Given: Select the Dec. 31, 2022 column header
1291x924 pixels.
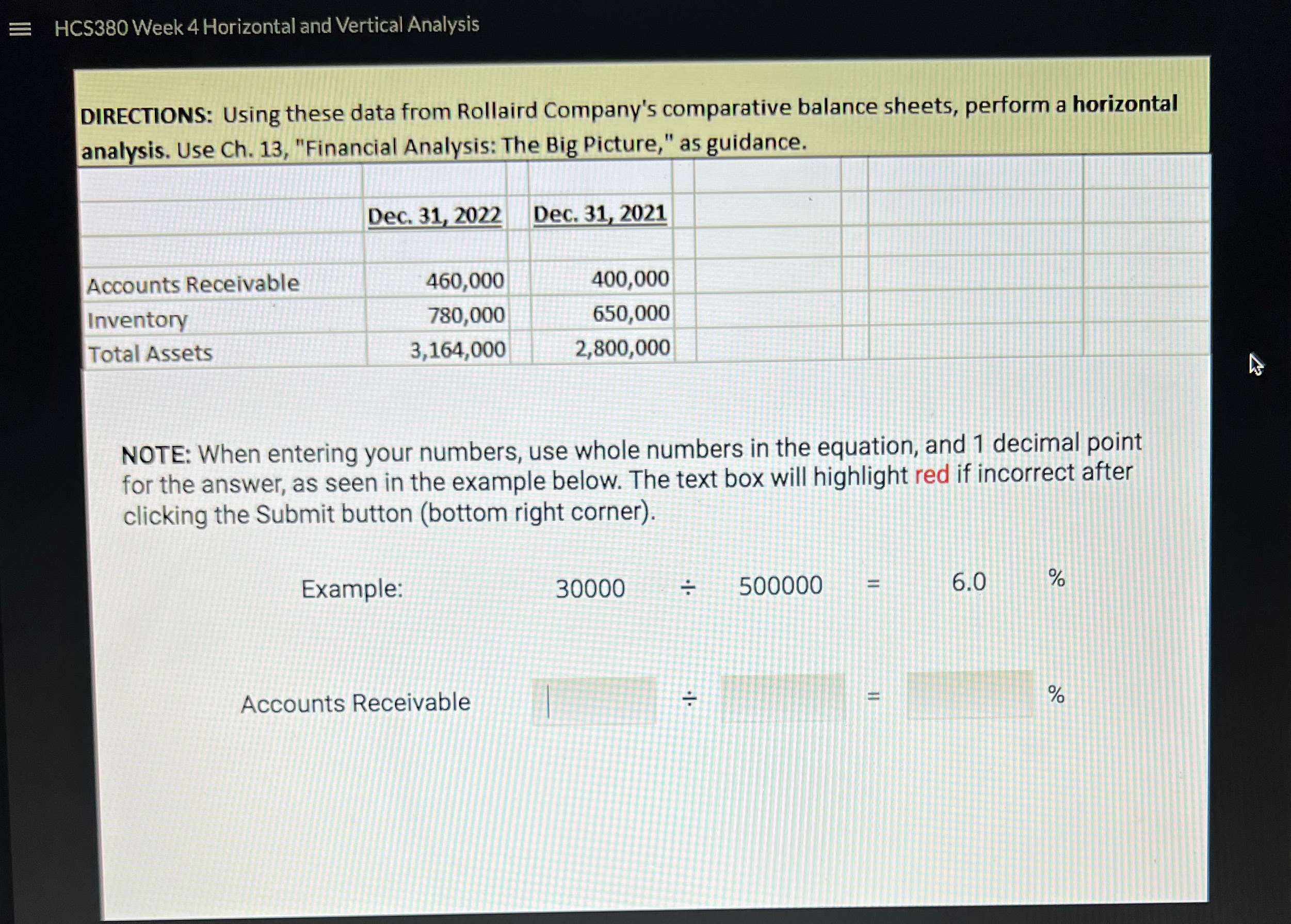Looking at the screenshot, I should 434,216.
